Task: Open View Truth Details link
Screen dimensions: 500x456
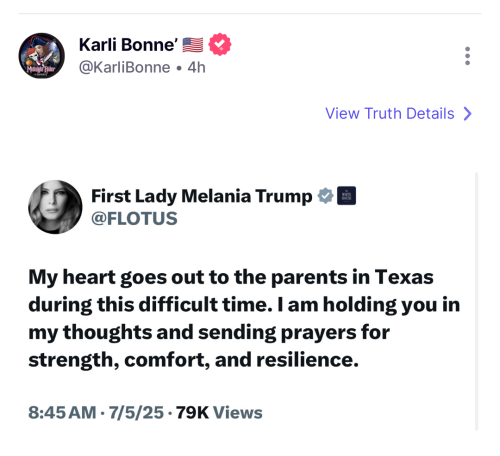Action: (x=399, y=113)
